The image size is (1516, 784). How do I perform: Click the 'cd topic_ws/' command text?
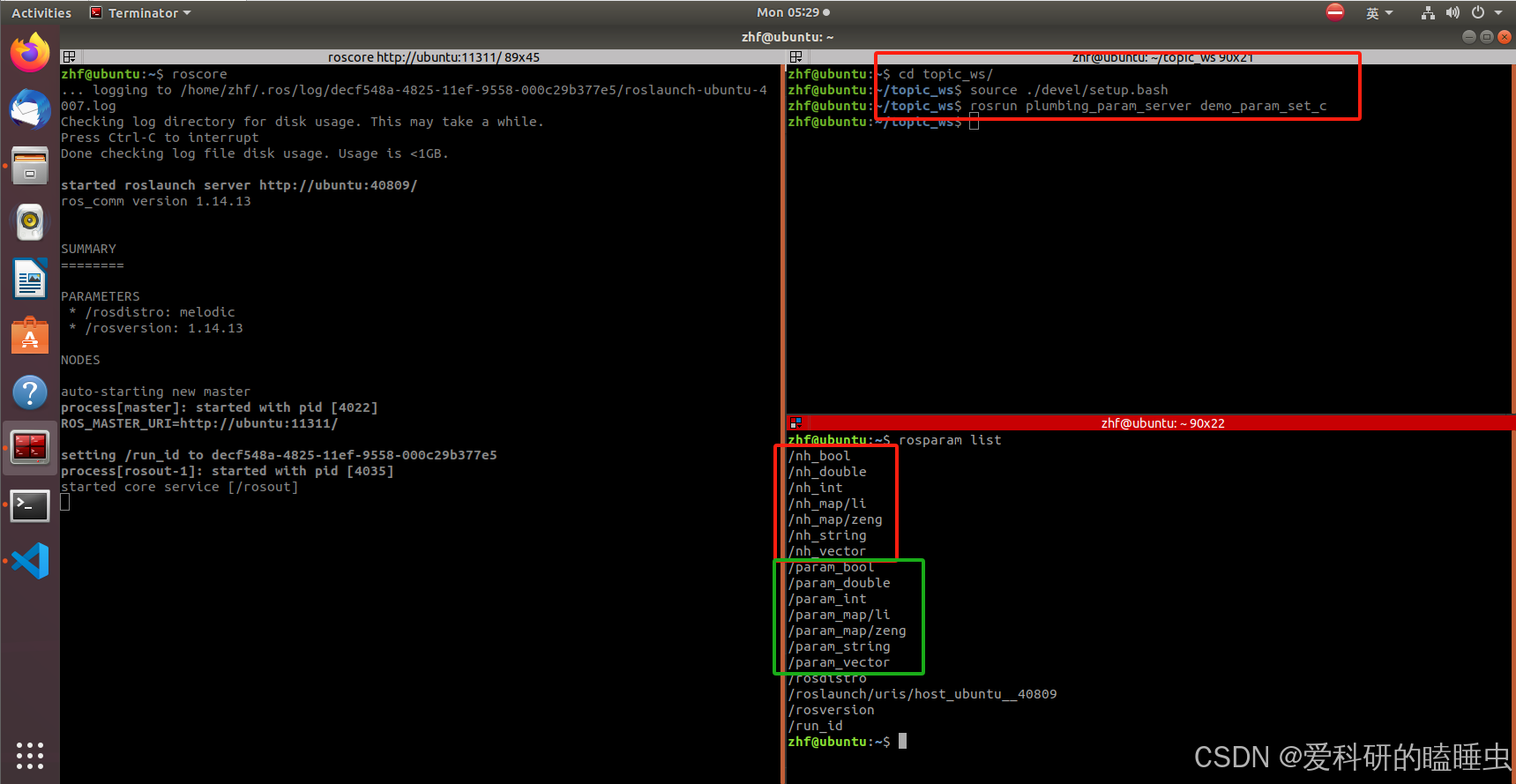[945, 74]
